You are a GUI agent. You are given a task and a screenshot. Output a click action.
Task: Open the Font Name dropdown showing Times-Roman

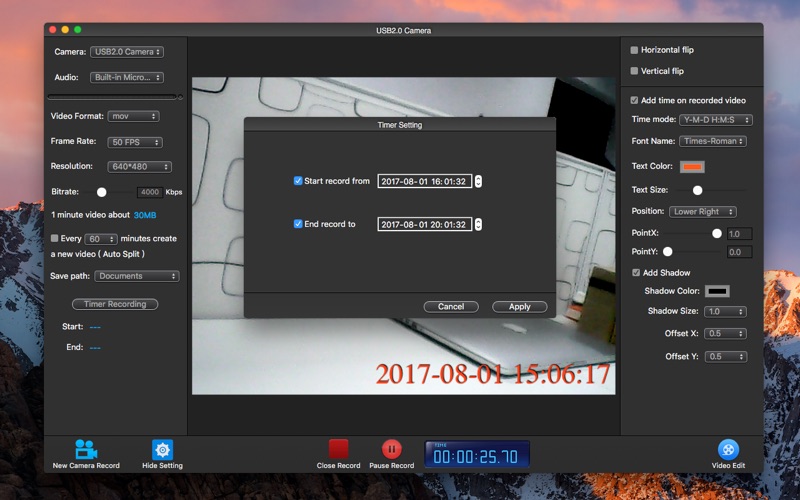click(x=713, y=141)
